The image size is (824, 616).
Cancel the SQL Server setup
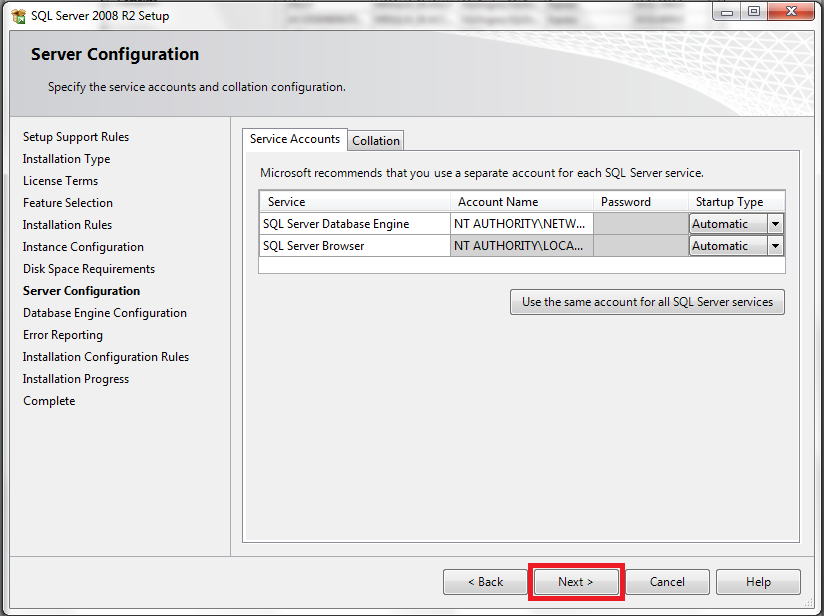(667, 582)
